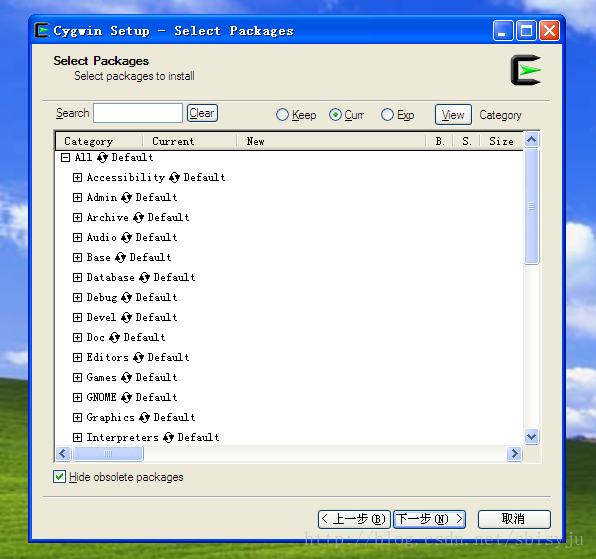Viewport: 596px width, 559px height.
Task: Click the cycle icon next to GNOME
Action: 126,397
